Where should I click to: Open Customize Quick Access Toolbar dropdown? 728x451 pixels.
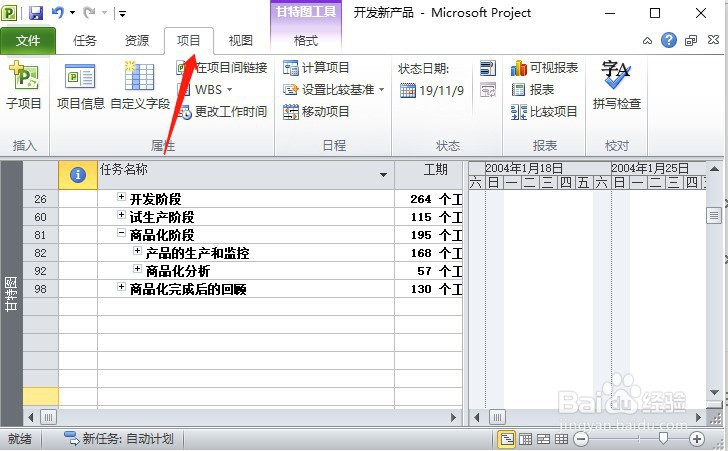pyautogui.click(x=122, y=13)
